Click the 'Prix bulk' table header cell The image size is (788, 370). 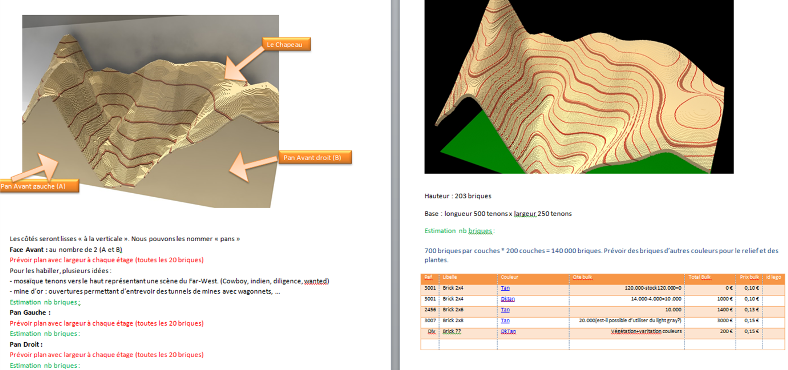tap(749, 278)
